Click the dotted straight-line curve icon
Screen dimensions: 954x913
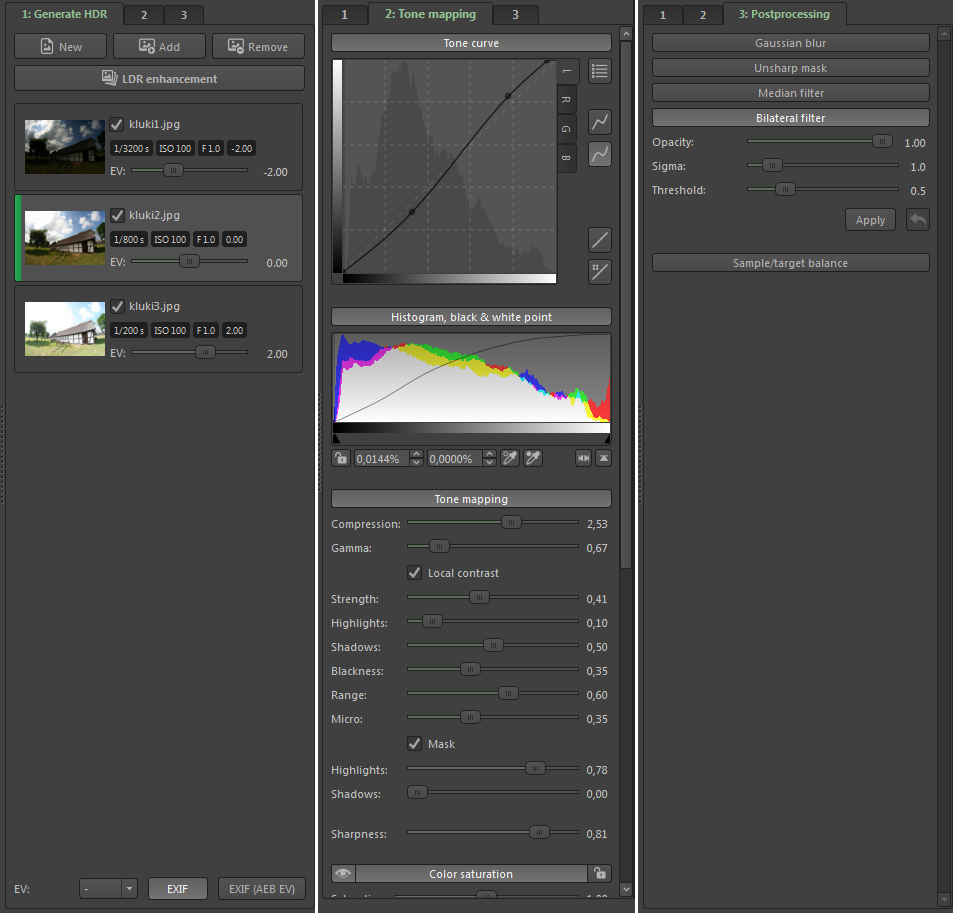pyautogui.click(x=600, y=272)
